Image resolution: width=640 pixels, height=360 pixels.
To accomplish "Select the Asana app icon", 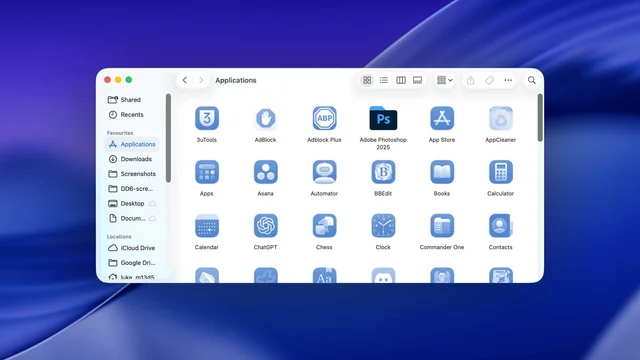I will (x=265, y=172).
